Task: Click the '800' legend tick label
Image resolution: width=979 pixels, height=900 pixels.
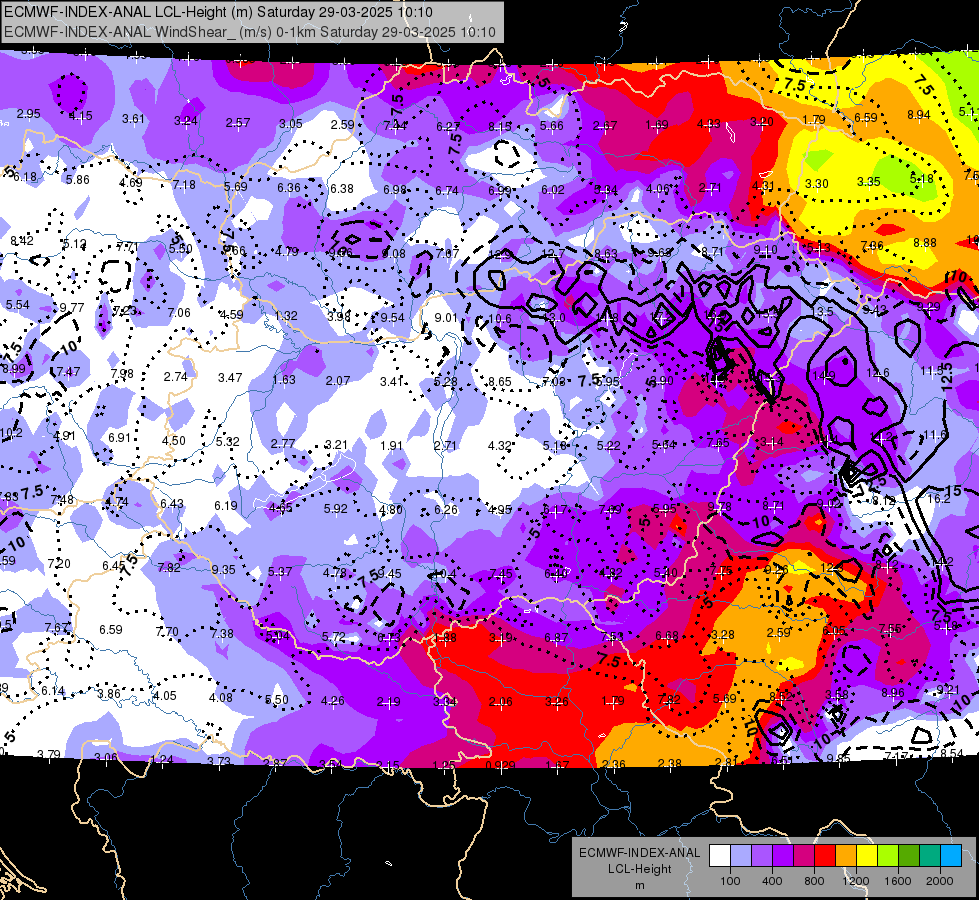Action: (x=814, y=881)
